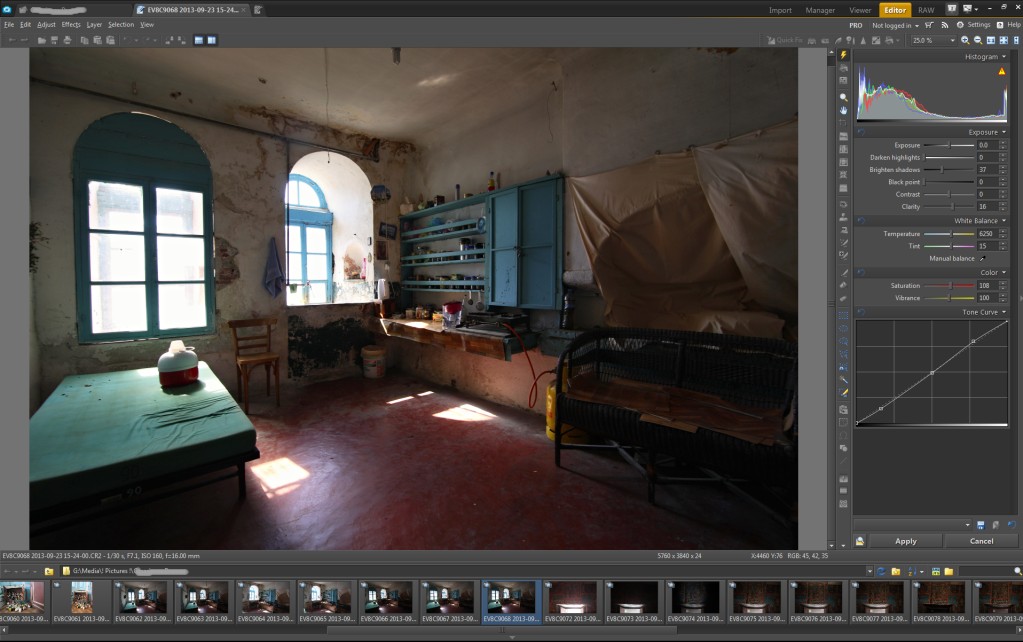This screenshot has width=1023, height=642.
Task: Select the Zoom magnifier tool in vertical toolbar
Action: tap(844, 98)
